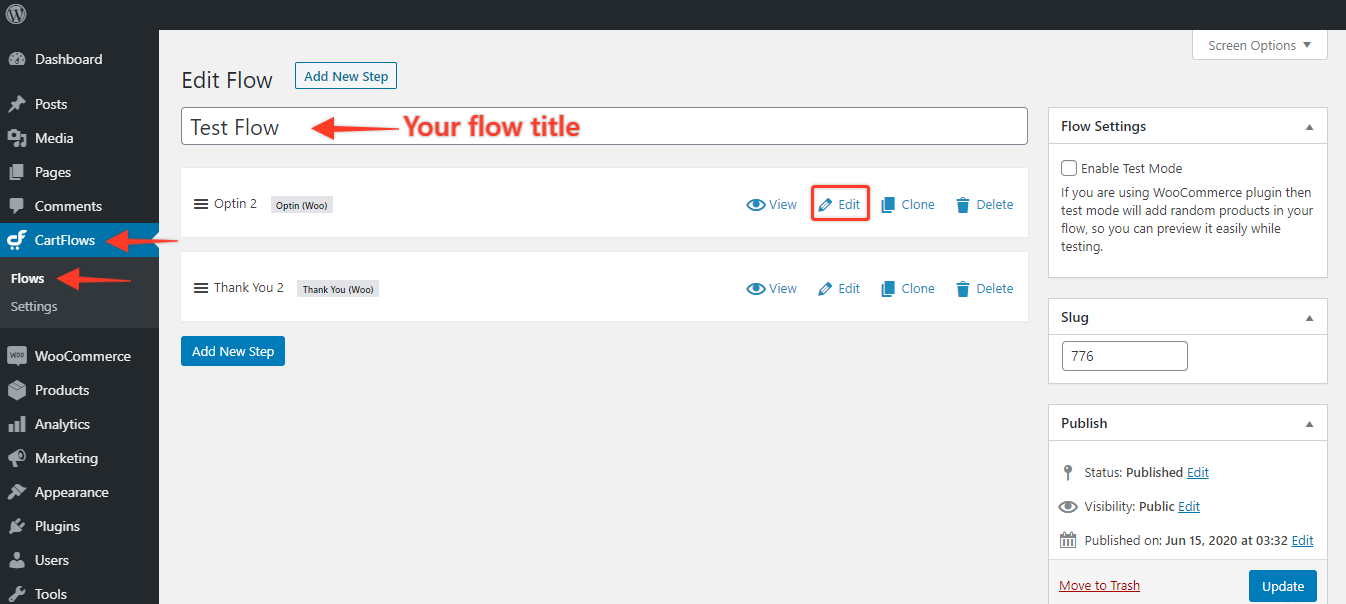Click the trash Delete icon for Optin 2

[x=963, y=205]
